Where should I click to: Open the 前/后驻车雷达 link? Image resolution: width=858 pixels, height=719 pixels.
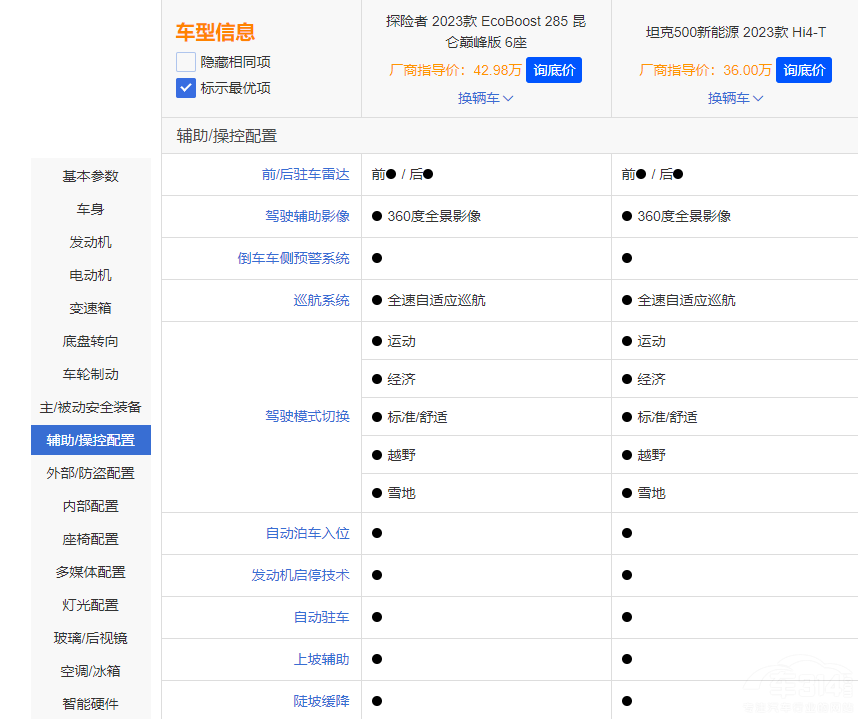point(306,174)
